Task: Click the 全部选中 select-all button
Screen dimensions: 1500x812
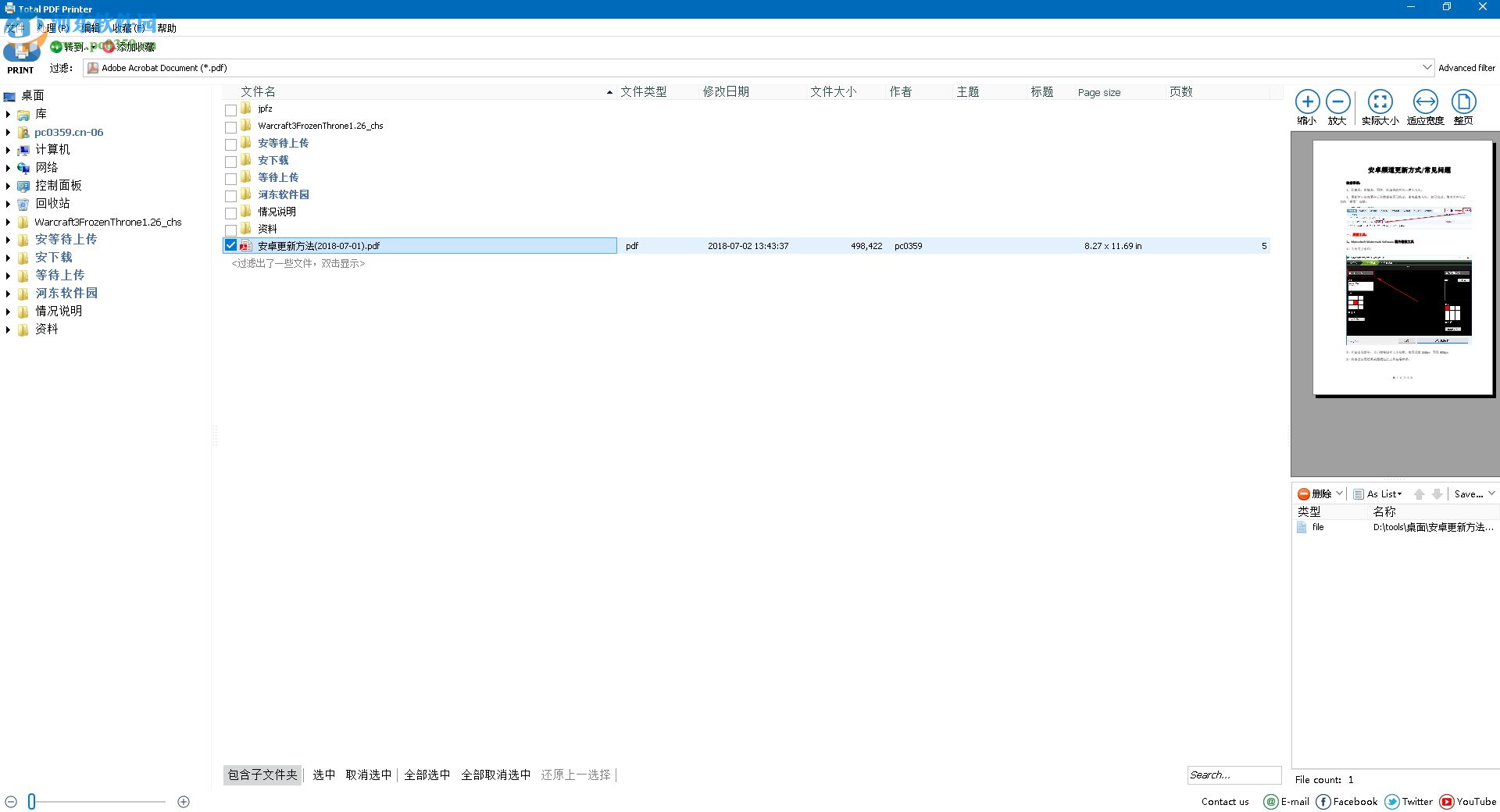Action: click(427, 775)
